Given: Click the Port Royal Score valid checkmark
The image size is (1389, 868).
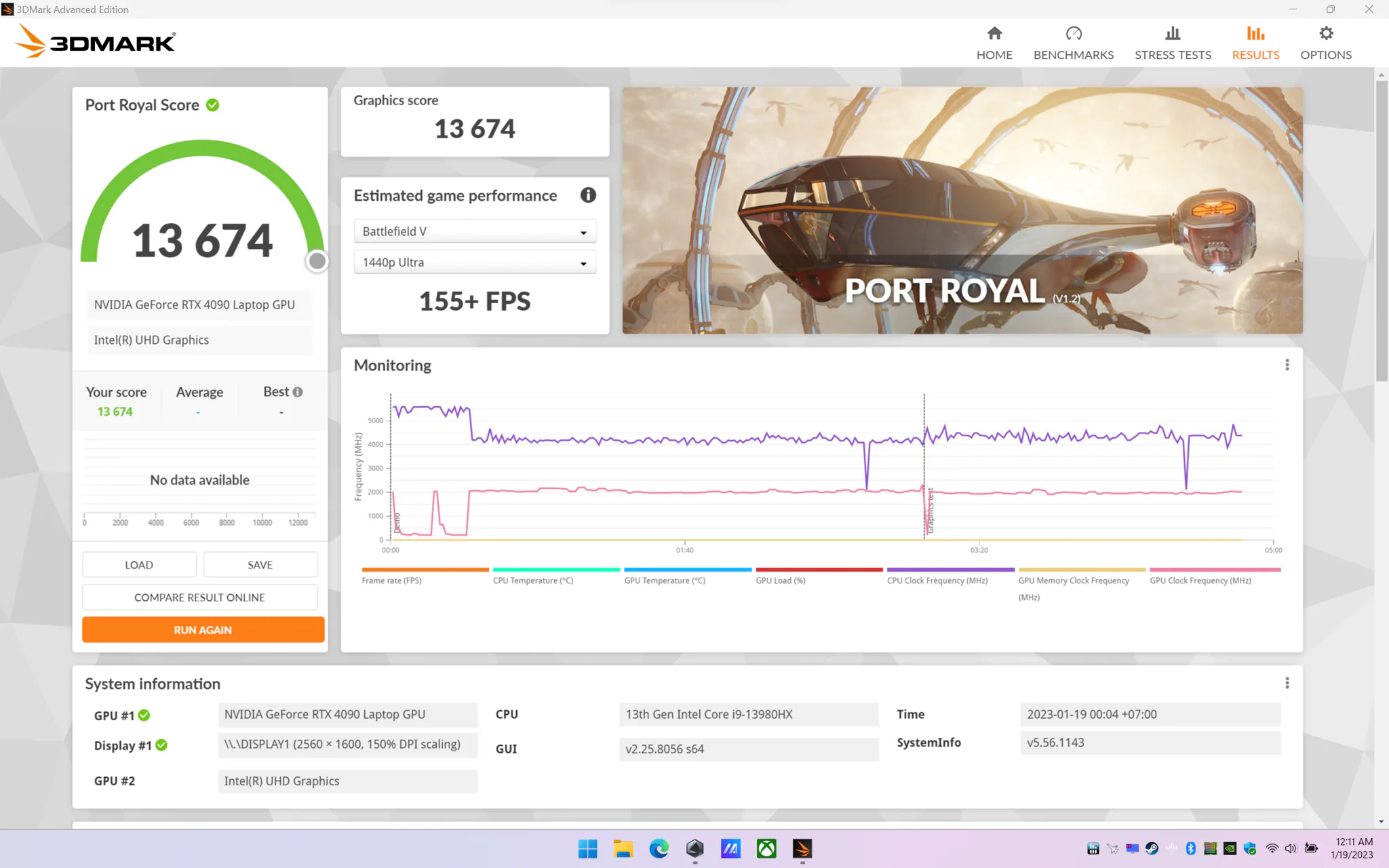Looking at the screenshot, I should coord(212,105).
